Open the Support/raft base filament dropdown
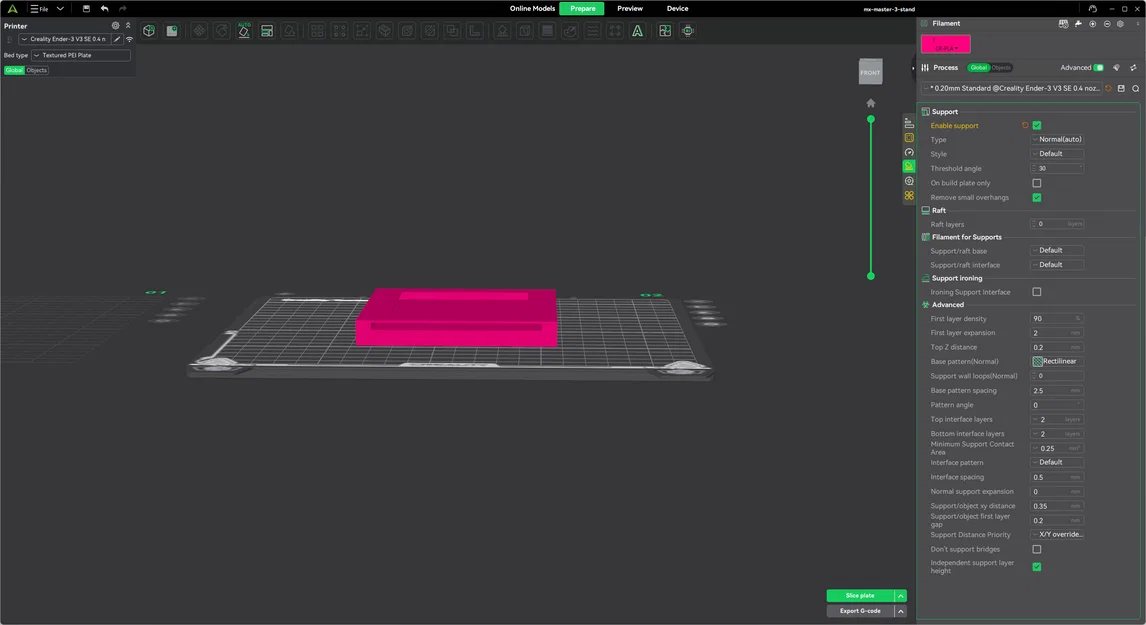1146x625 pixels. pyautogui.click(x=1057, y=251)
